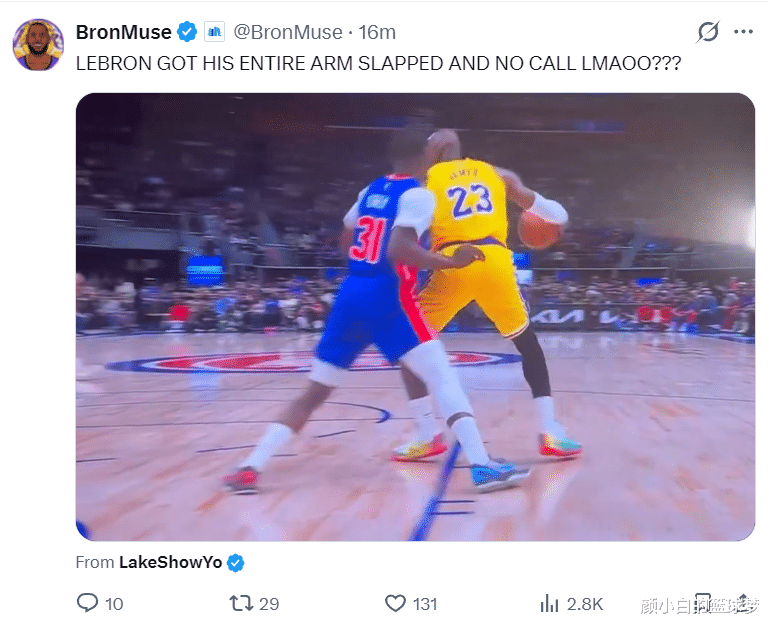Like the post with the heart icon
This screenshot has height=625, width=768.
pos(395,603)
